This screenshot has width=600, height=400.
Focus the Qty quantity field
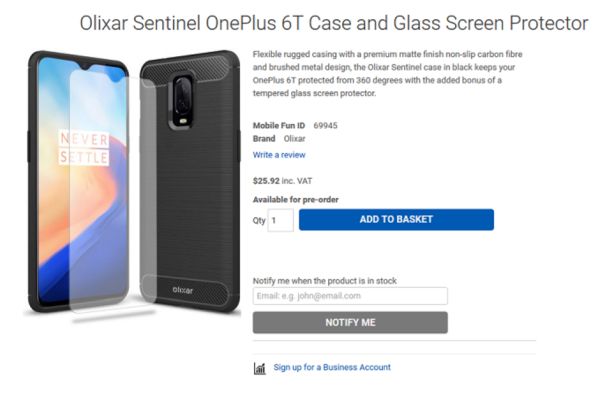point(280,220)
